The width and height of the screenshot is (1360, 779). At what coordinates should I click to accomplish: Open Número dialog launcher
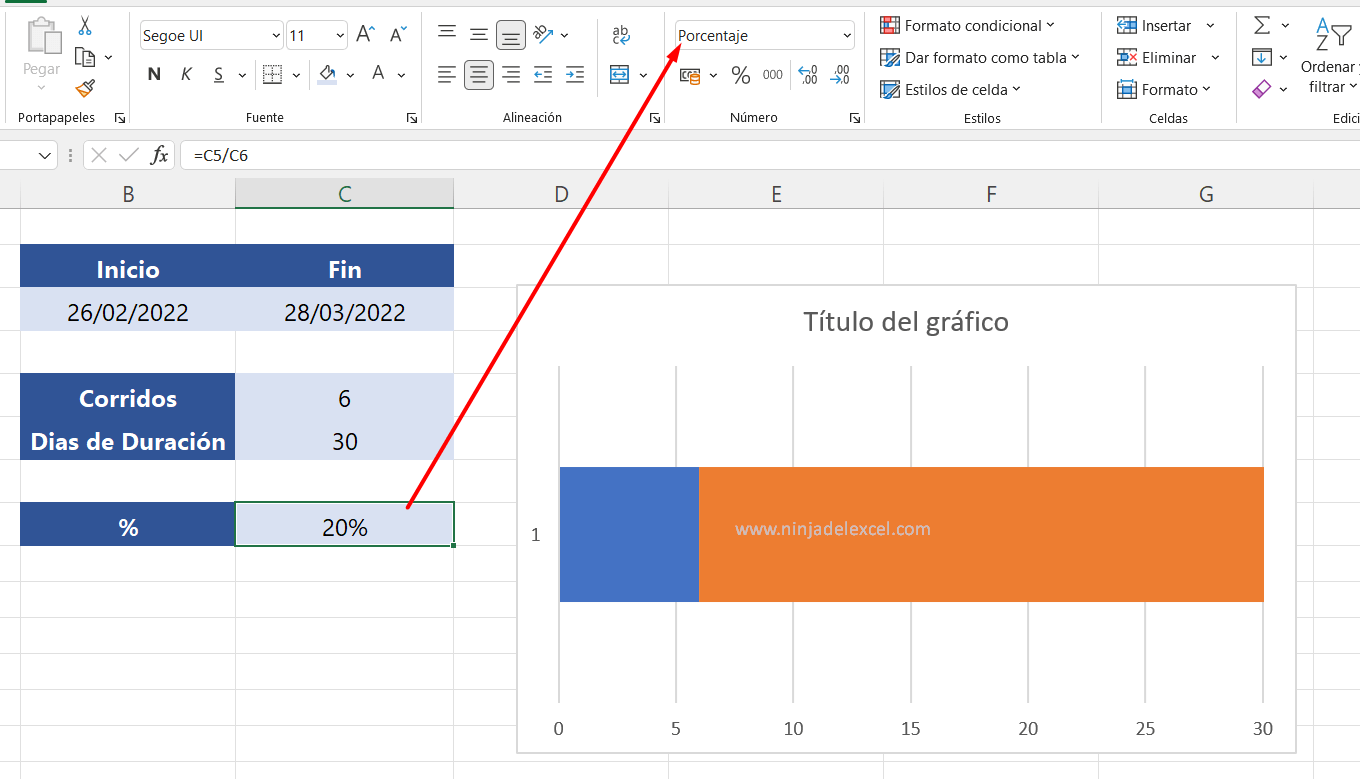[855, 118]
